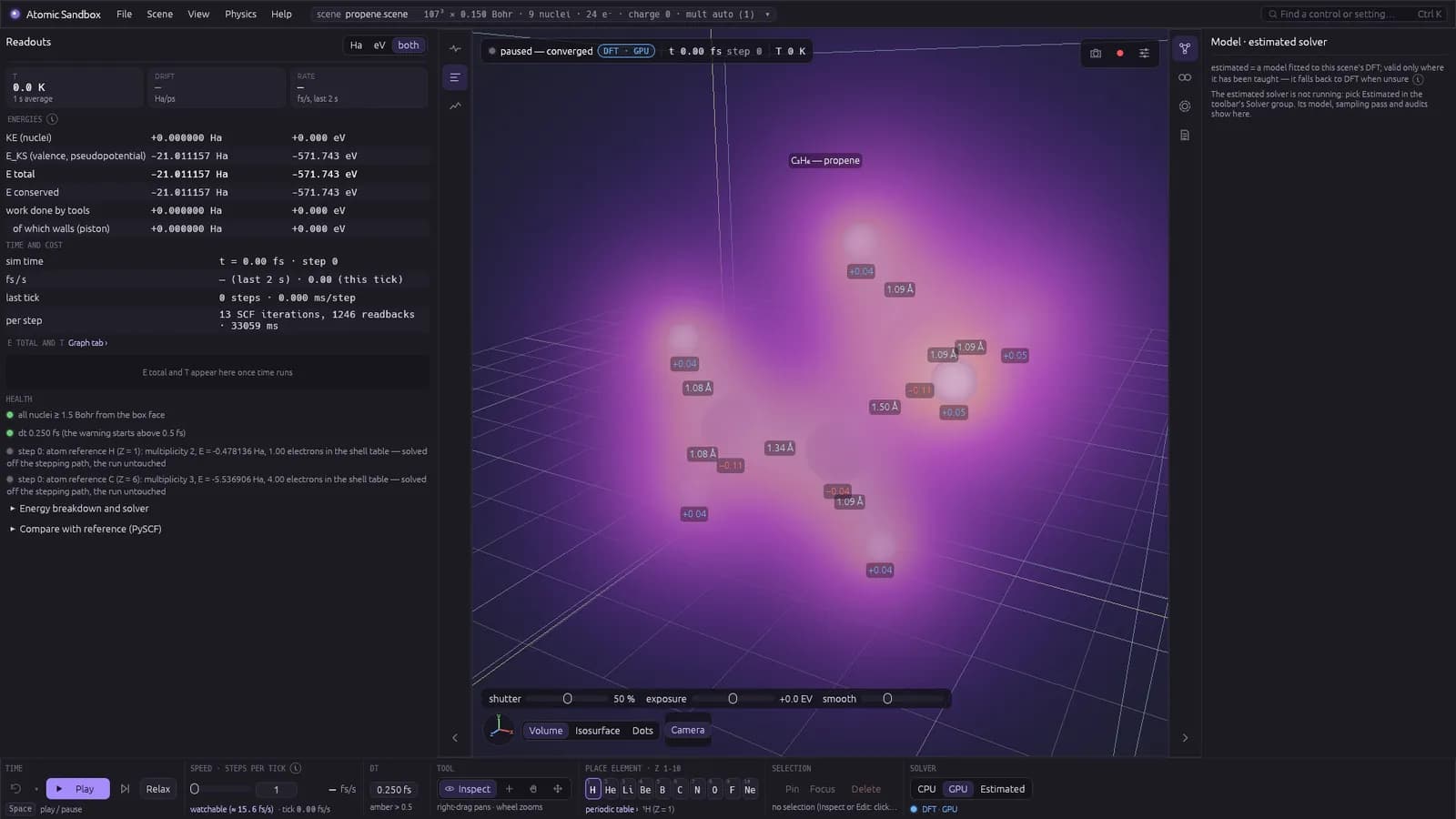Collapse left panel with chevron arrow

pos(455,738)
